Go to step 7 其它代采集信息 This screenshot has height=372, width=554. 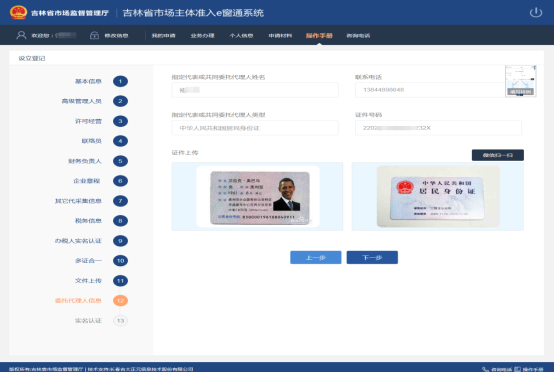(120, 201)
